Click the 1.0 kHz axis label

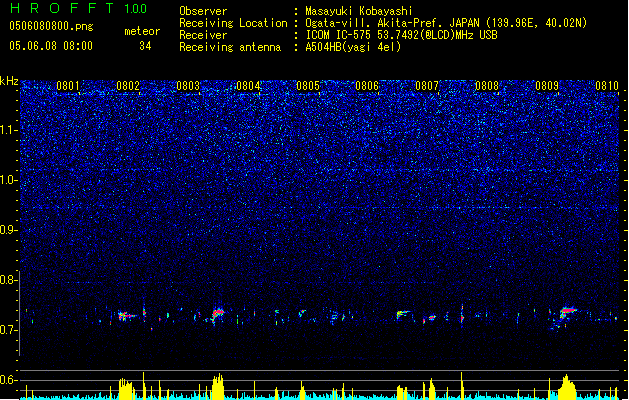pos(8,180)
